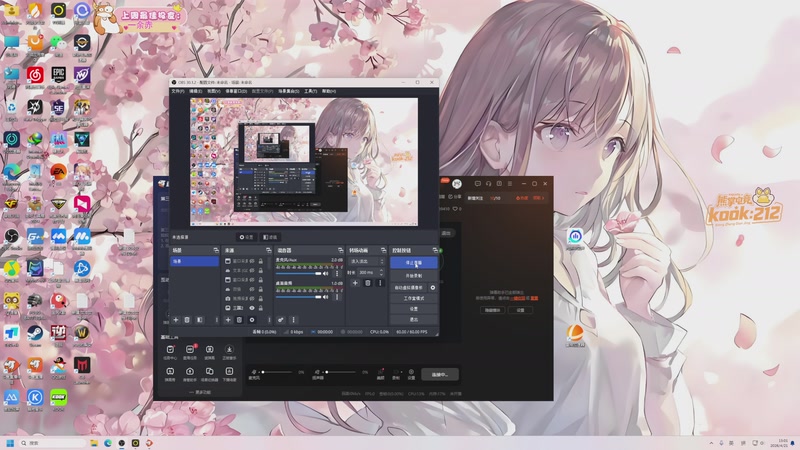
Task: Open NetEase Cloud Music desktop icon
Action: click(x=35, y=77)
